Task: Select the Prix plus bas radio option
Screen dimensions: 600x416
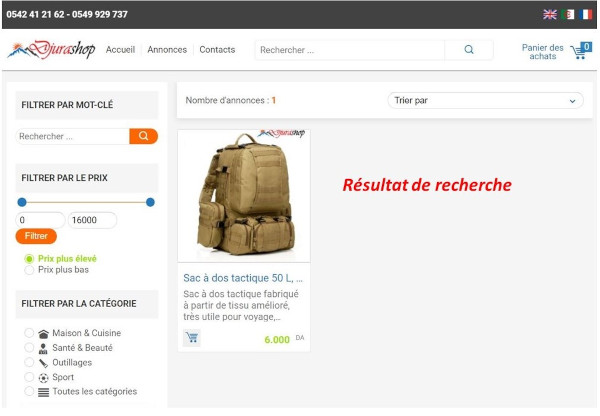Action: (x=29, y=270)
